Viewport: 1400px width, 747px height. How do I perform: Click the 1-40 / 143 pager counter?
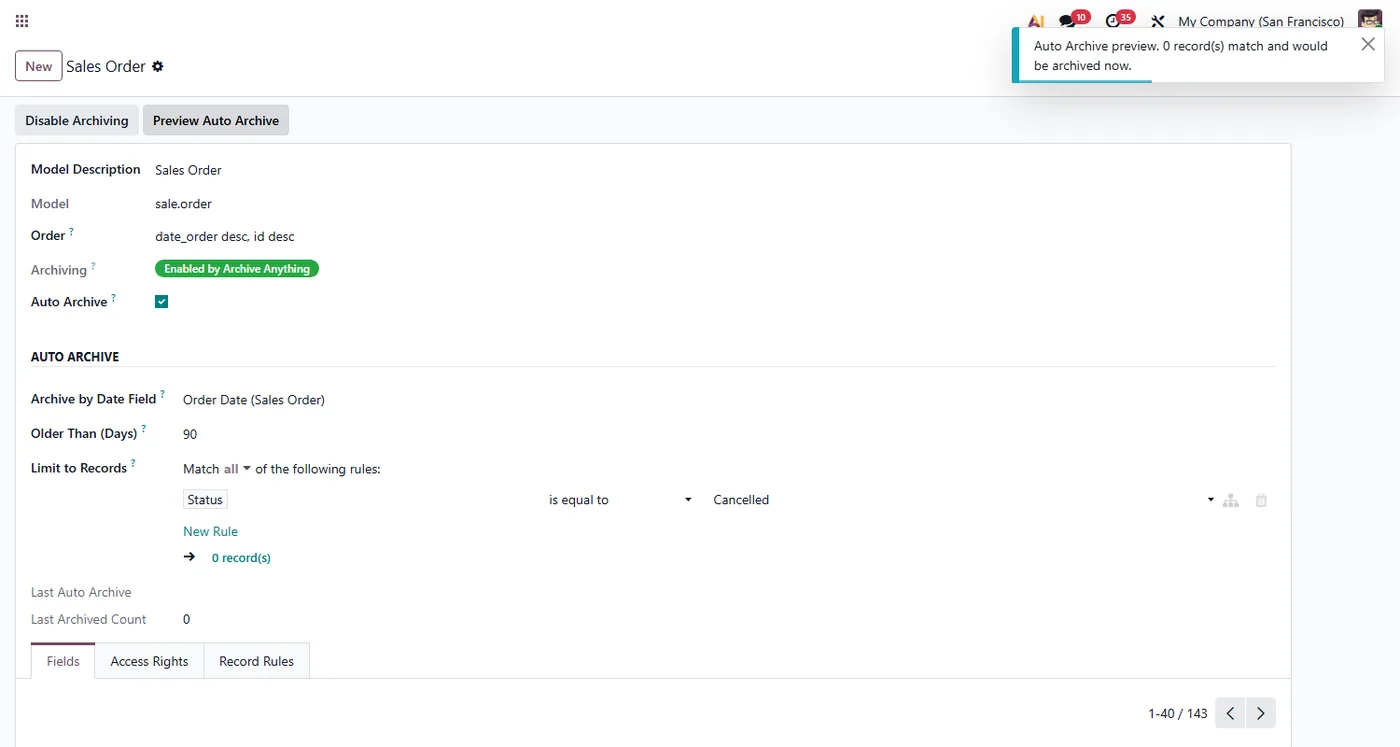(x=1178, y=714)
